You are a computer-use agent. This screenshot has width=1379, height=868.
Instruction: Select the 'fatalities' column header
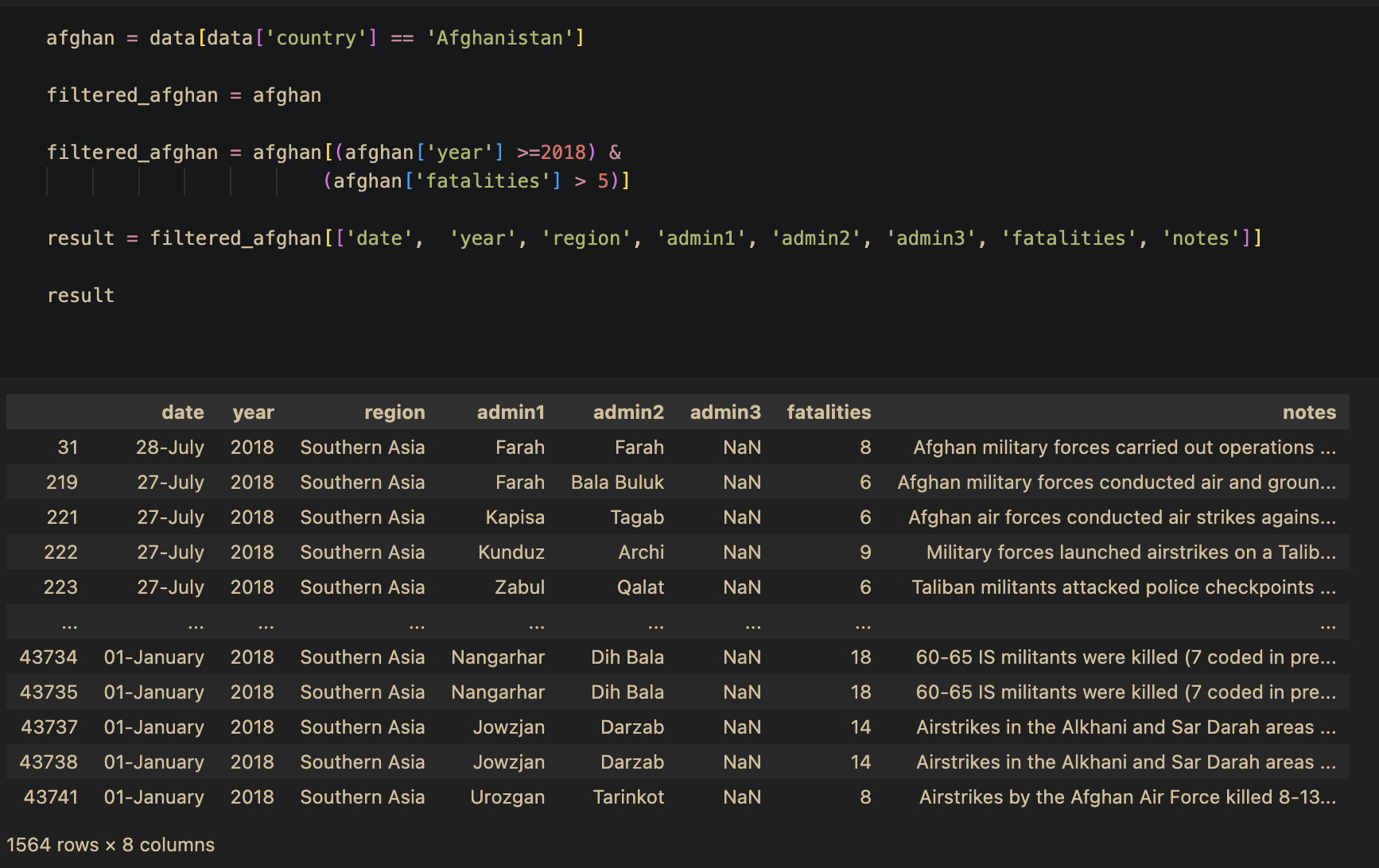coord(828,412)
